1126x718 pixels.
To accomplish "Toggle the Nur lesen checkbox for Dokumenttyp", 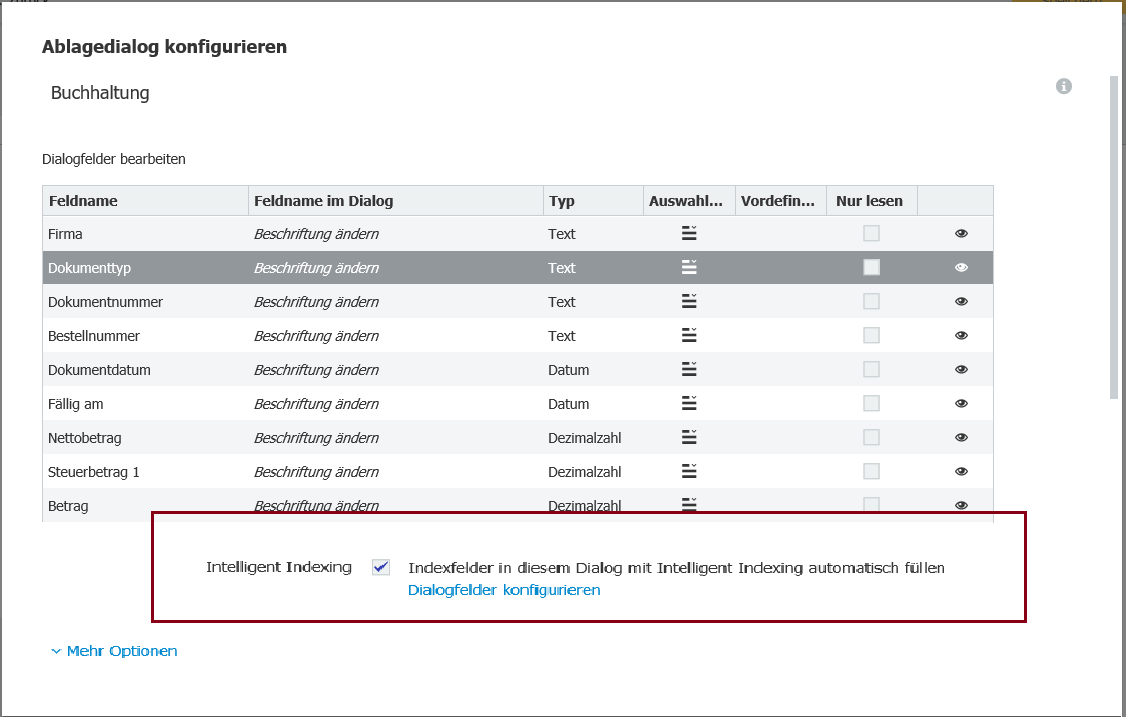I will [x=871, y=267].
